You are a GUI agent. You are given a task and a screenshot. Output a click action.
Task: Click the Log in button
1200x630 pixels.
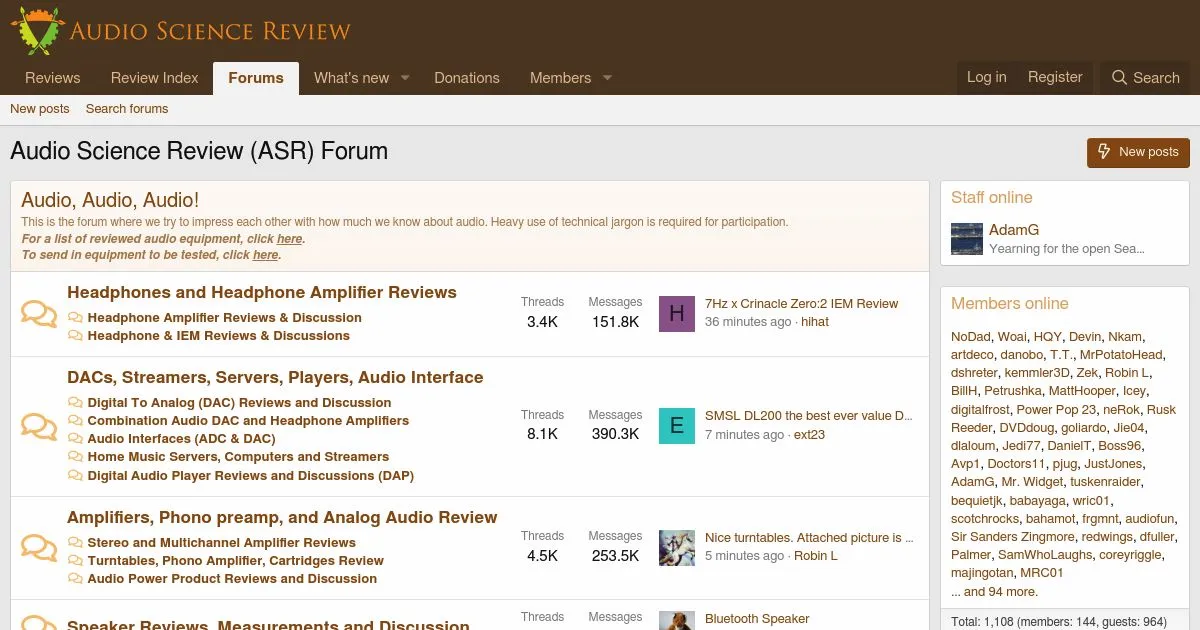pyautogui.click(x=987, y=77)
